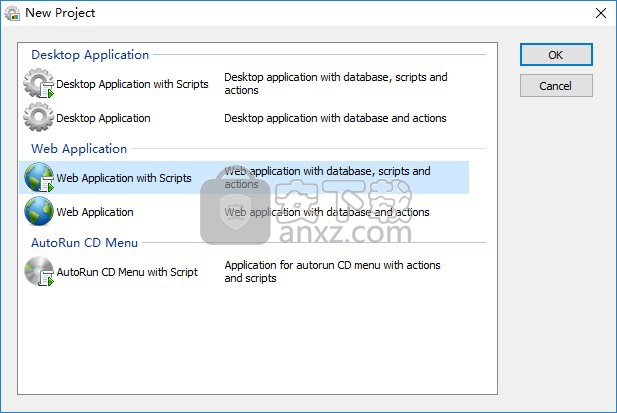Select the 'Desktop Application' project label
This screenshot has height=413, width=617.
point(103,118)
